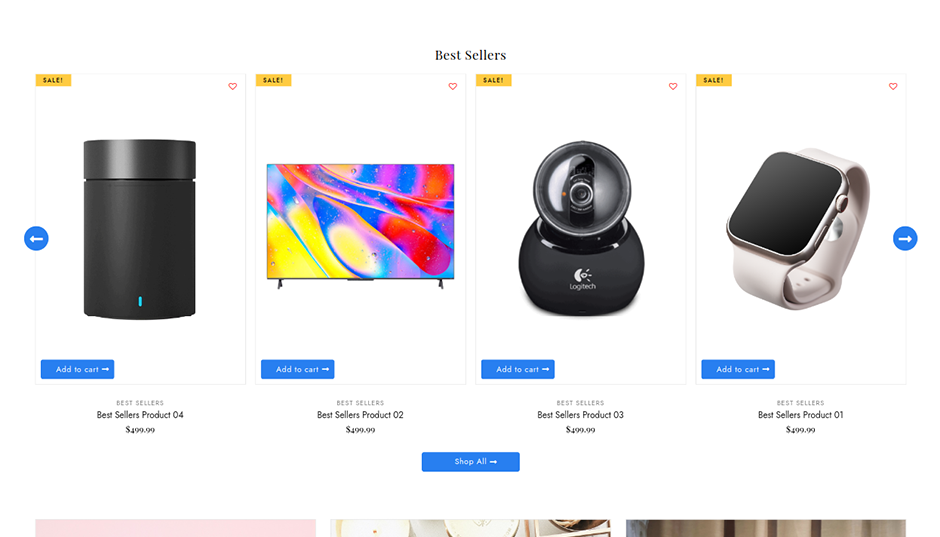Open Best Sellers Product 02 title link

pyautogui.click(x=360, y=415)
